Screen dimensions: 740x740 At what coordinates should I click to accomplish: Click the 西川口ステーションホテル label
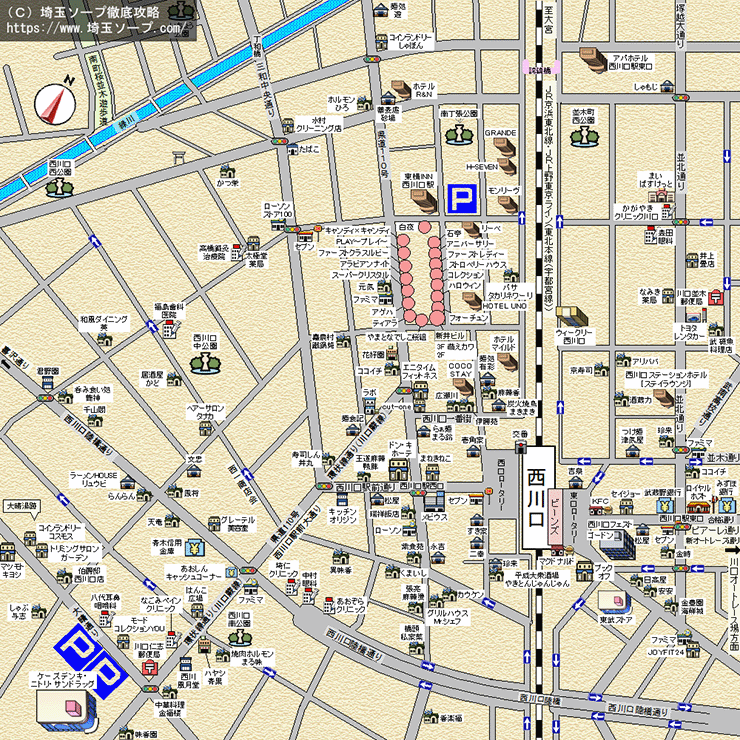pos(666,379)
